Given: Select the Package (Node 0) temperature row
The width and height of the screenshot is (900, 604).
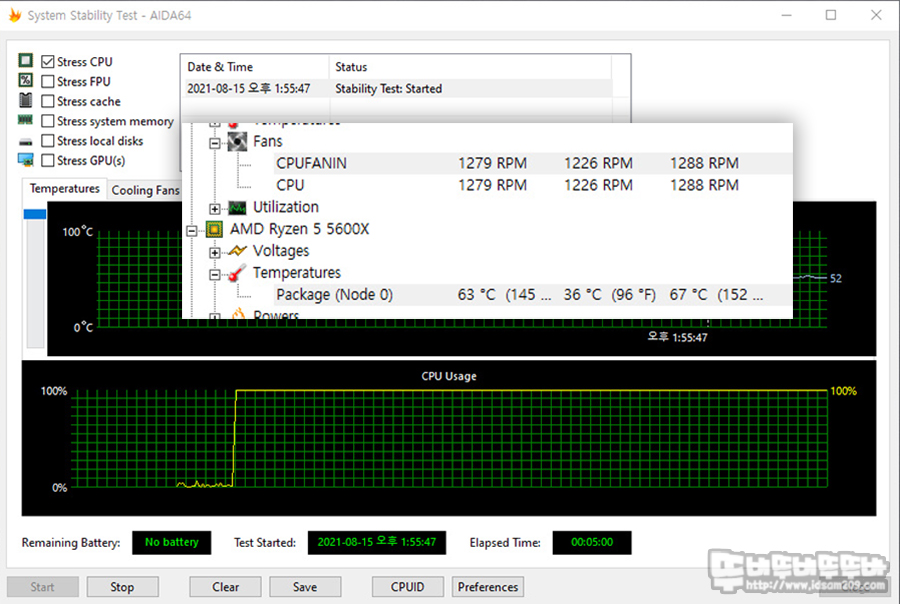Looking at the screenshot, I should pyautogui.click(x=533, y=295).
